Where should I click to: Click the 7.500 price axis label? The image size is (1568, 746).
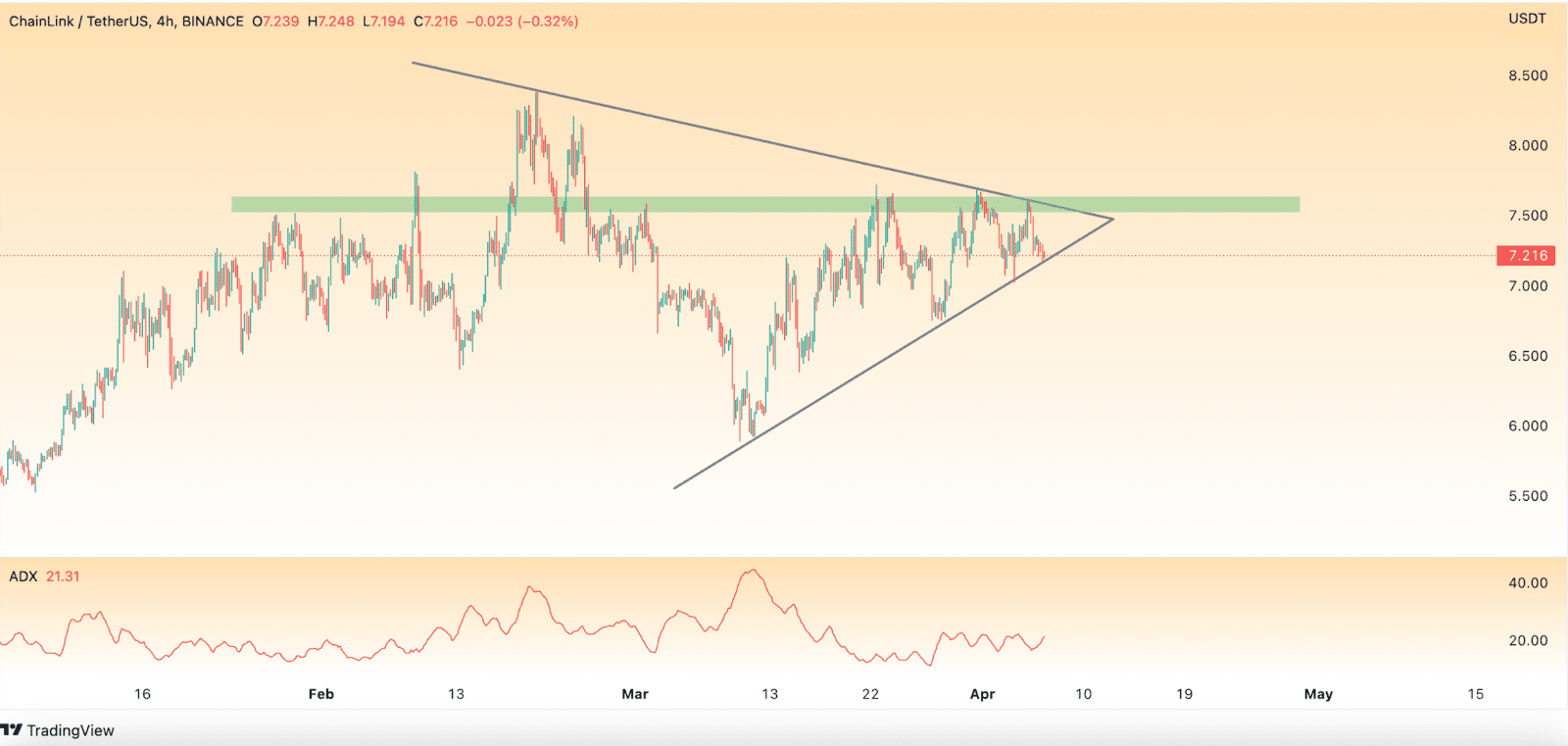click(1528, 216)
